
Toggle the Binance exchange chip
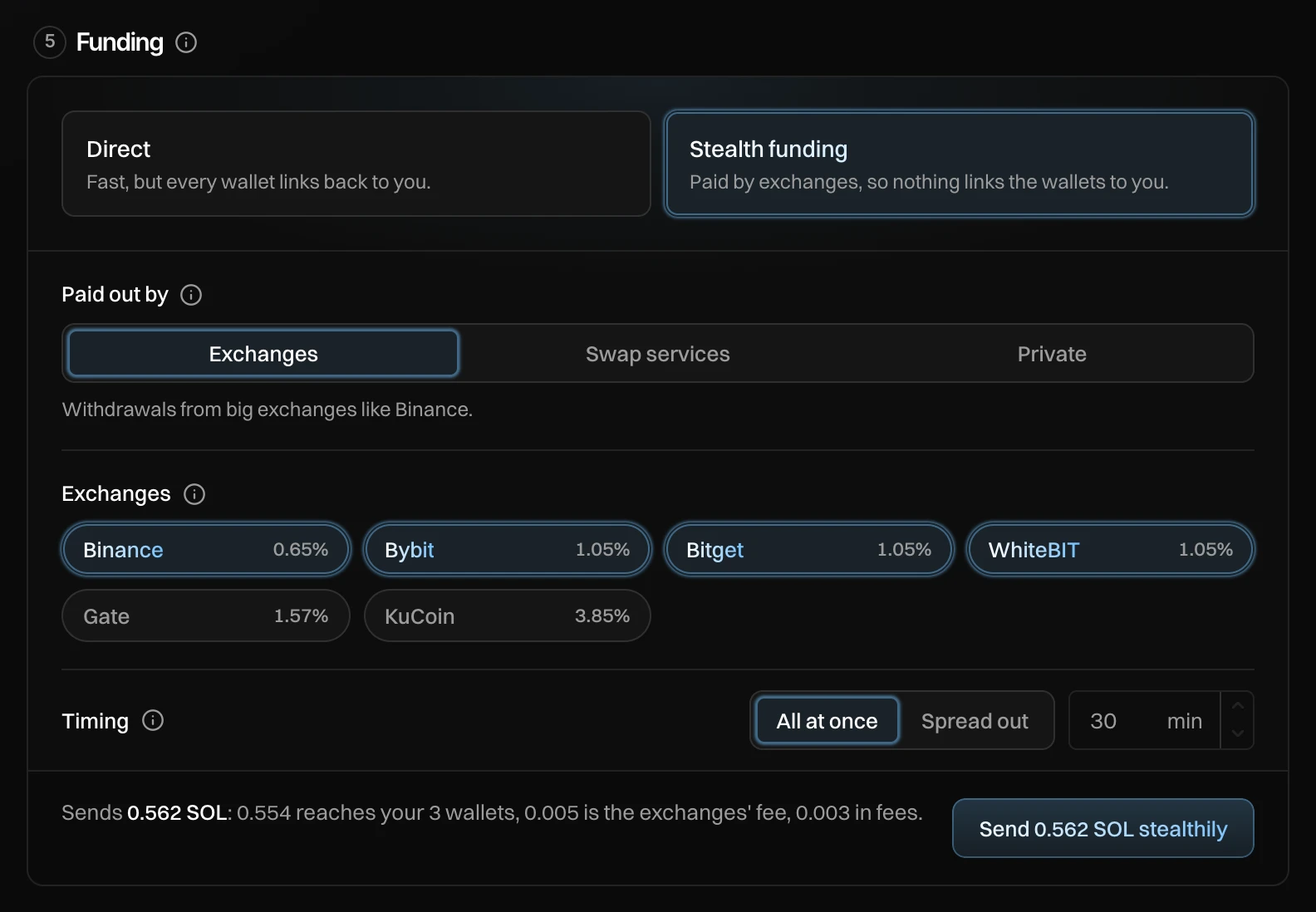coord(206,549)
